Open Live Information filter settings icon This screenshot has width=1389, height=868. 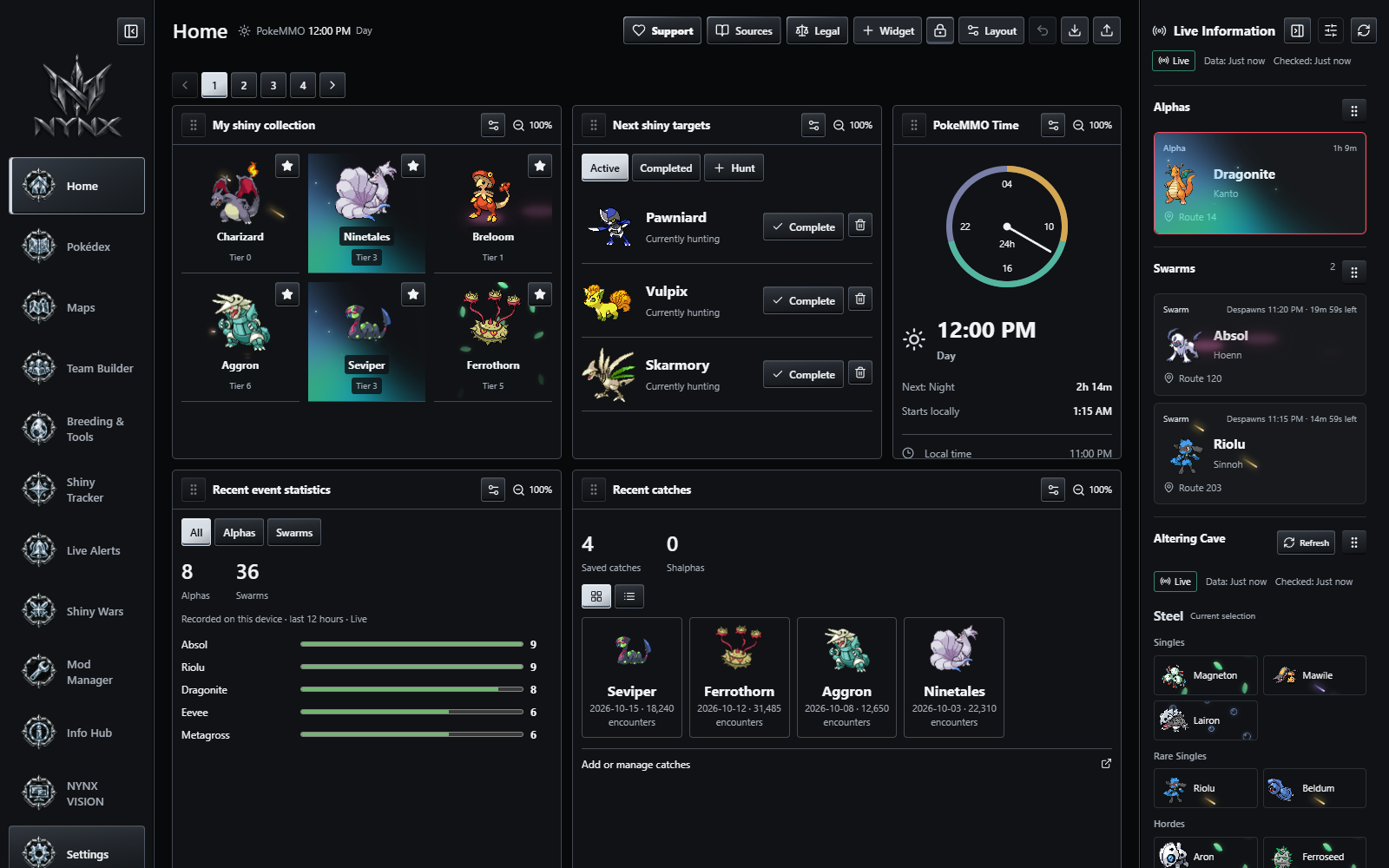(1331, 30)
